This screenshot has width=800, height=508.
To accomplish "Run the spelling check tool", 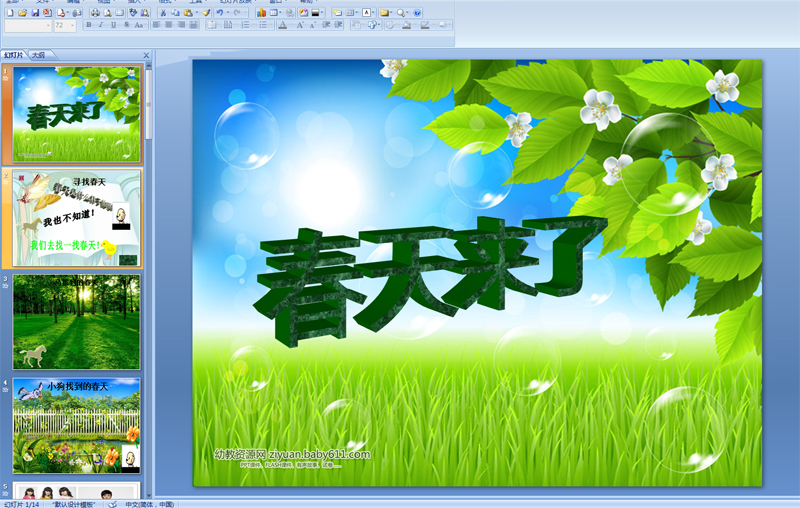I will pyautogui.click(x=133, y=13).
